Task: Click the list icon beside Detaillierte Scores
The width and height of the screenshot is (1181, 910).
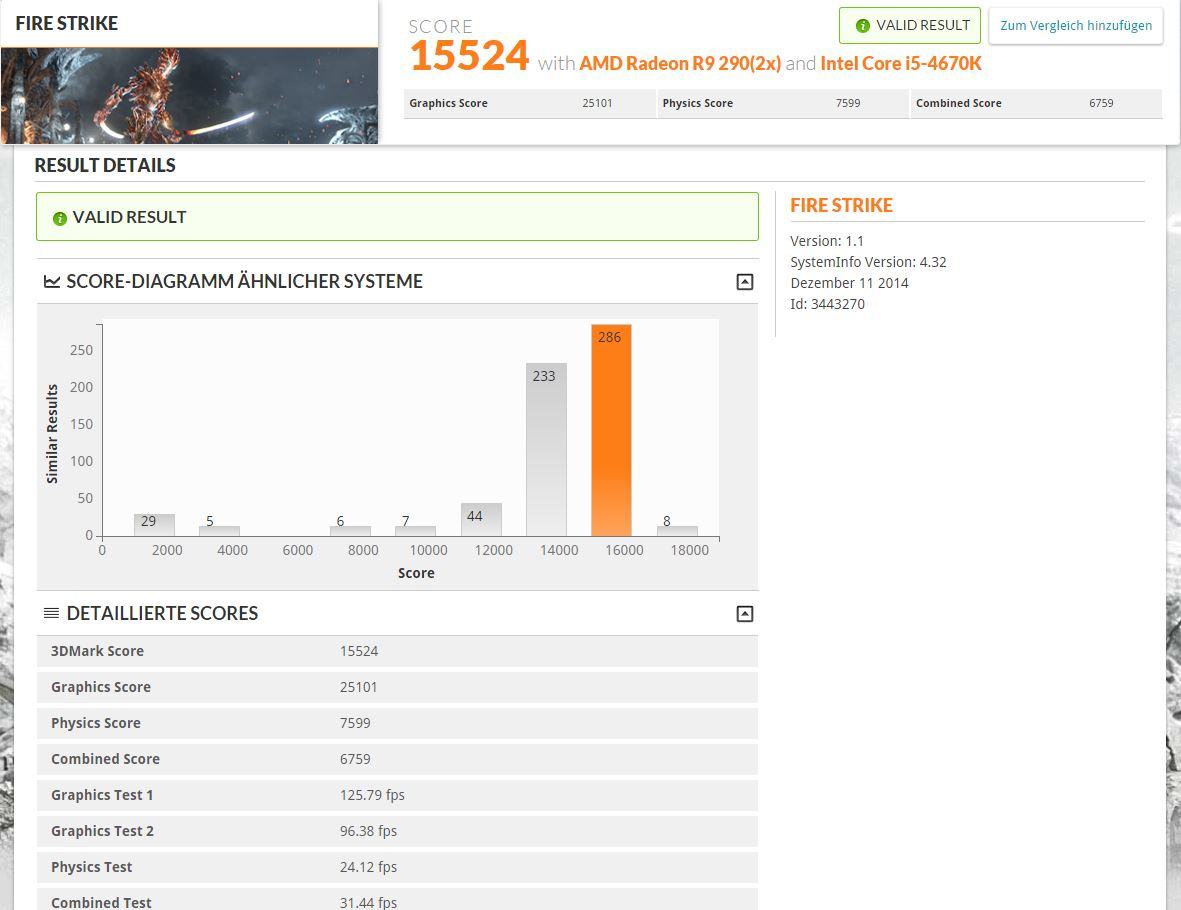Action: pos(51,613)
